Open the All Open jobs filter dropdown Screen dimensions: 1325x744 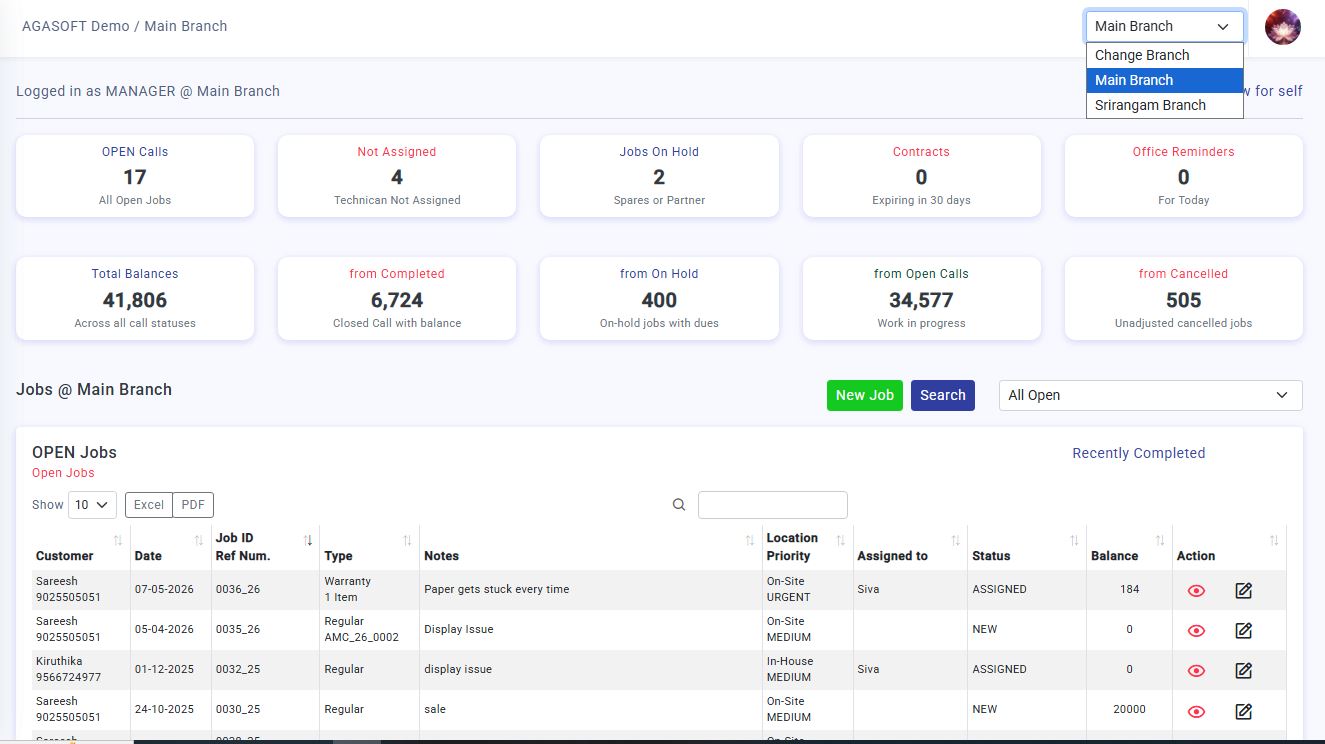[x=1150, y=395]
